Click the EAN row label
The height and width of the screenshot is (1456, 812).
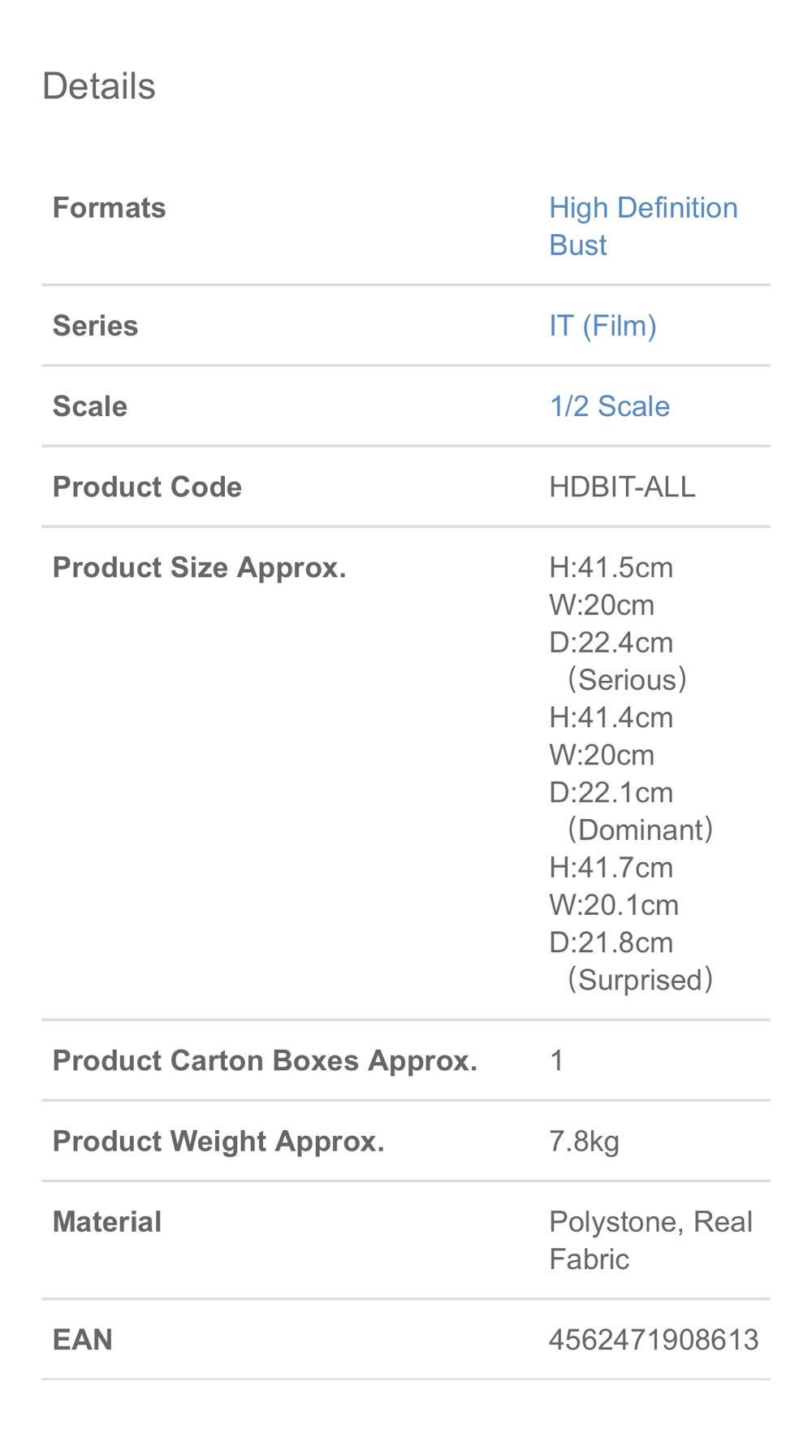[82, 1339]
